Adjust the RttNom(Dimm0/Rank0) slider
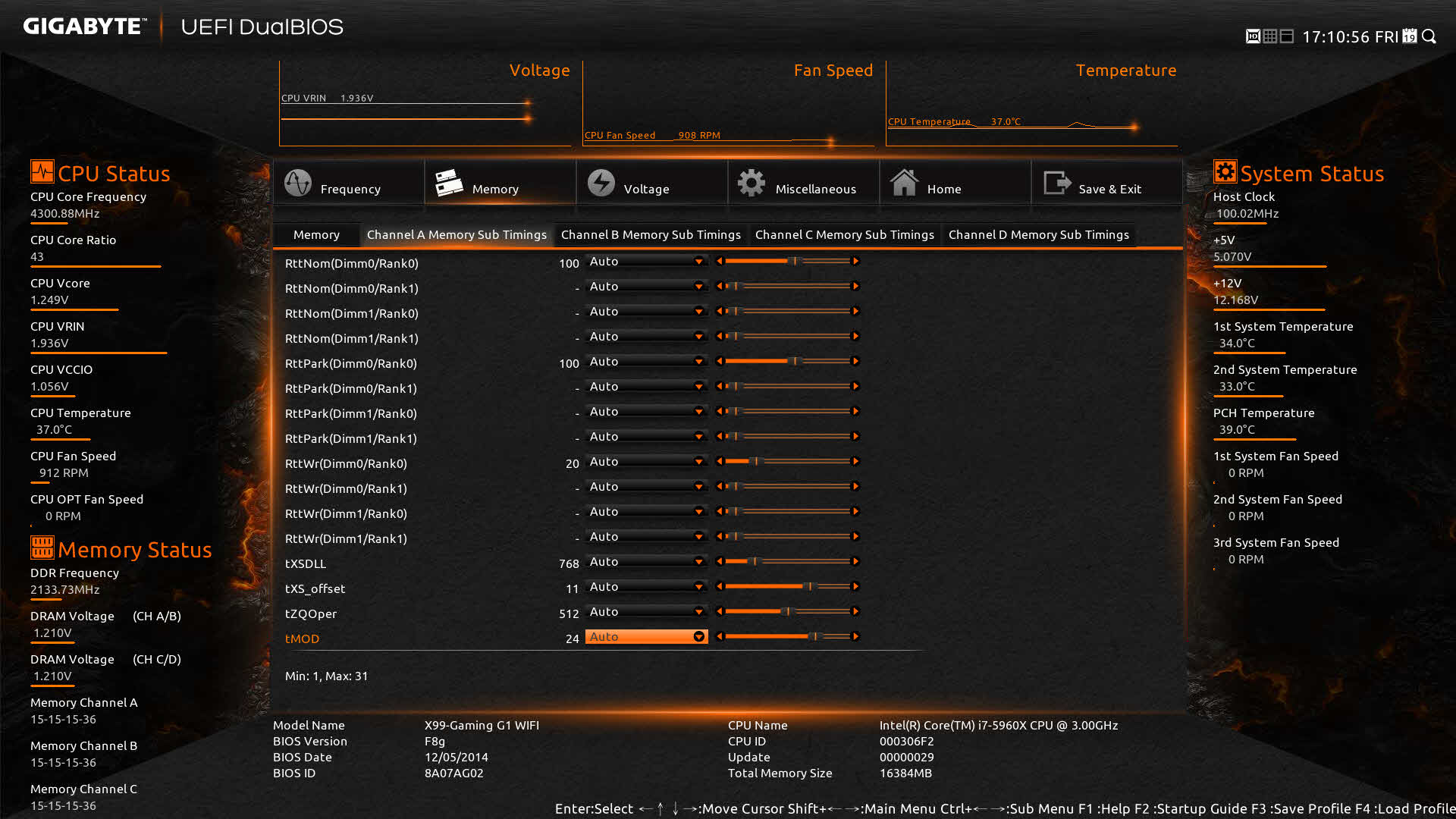Viewport: 1456px width, 819px height. tap(787, 262)
